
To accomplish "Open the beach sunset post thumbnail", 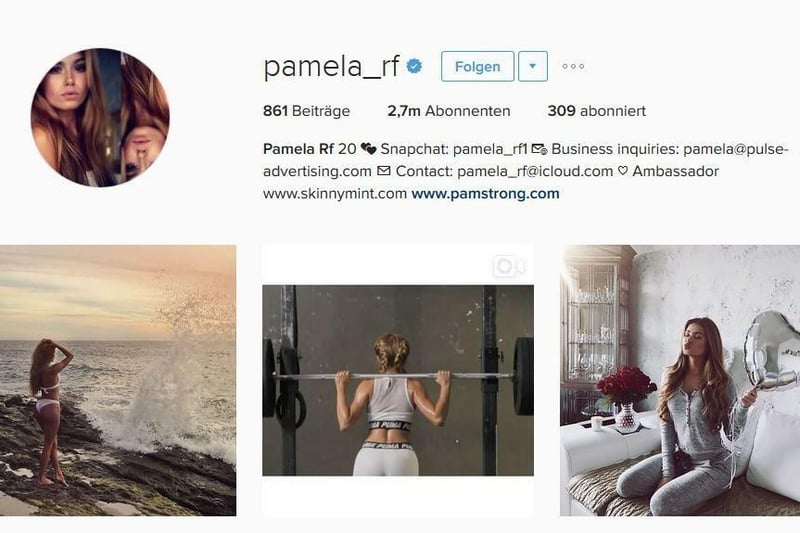I will tap(118, 380).
